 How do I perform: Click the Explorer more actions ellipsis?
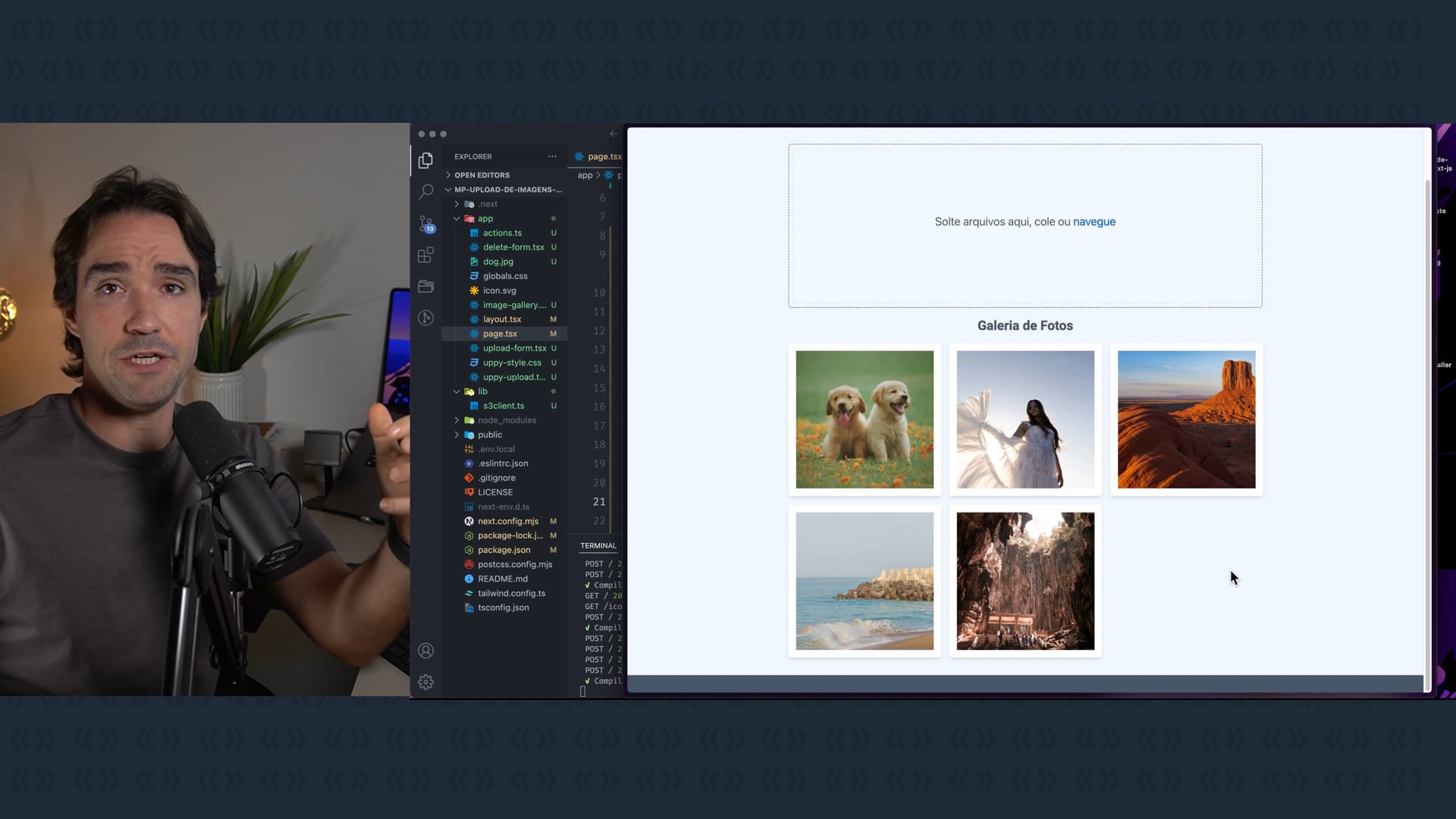pyautogui.click(x=552, y=156)
